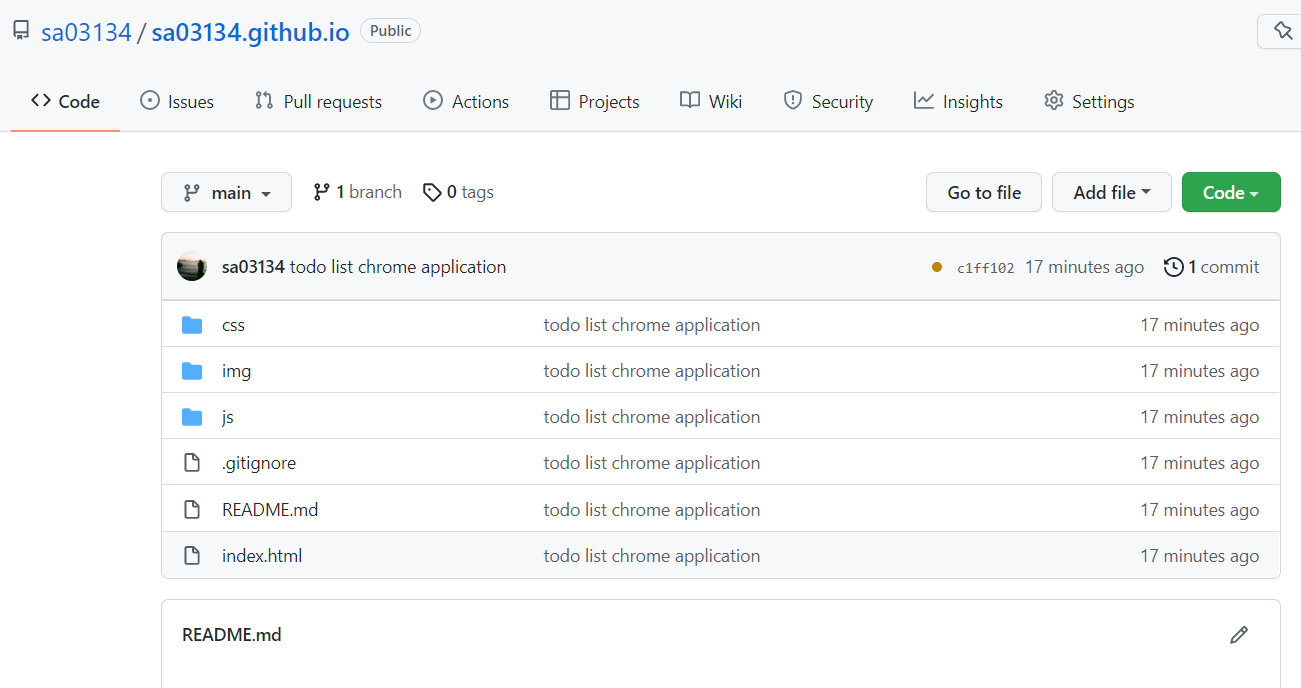View the 1 branch link

coord(357,192)
